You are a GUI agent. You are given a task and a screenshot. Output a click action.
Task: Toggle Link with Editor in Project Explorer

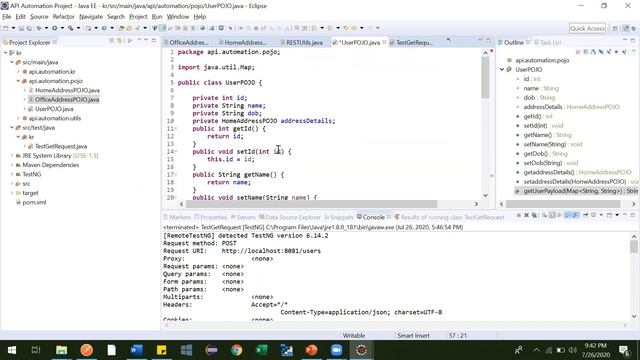pos(119,41)
